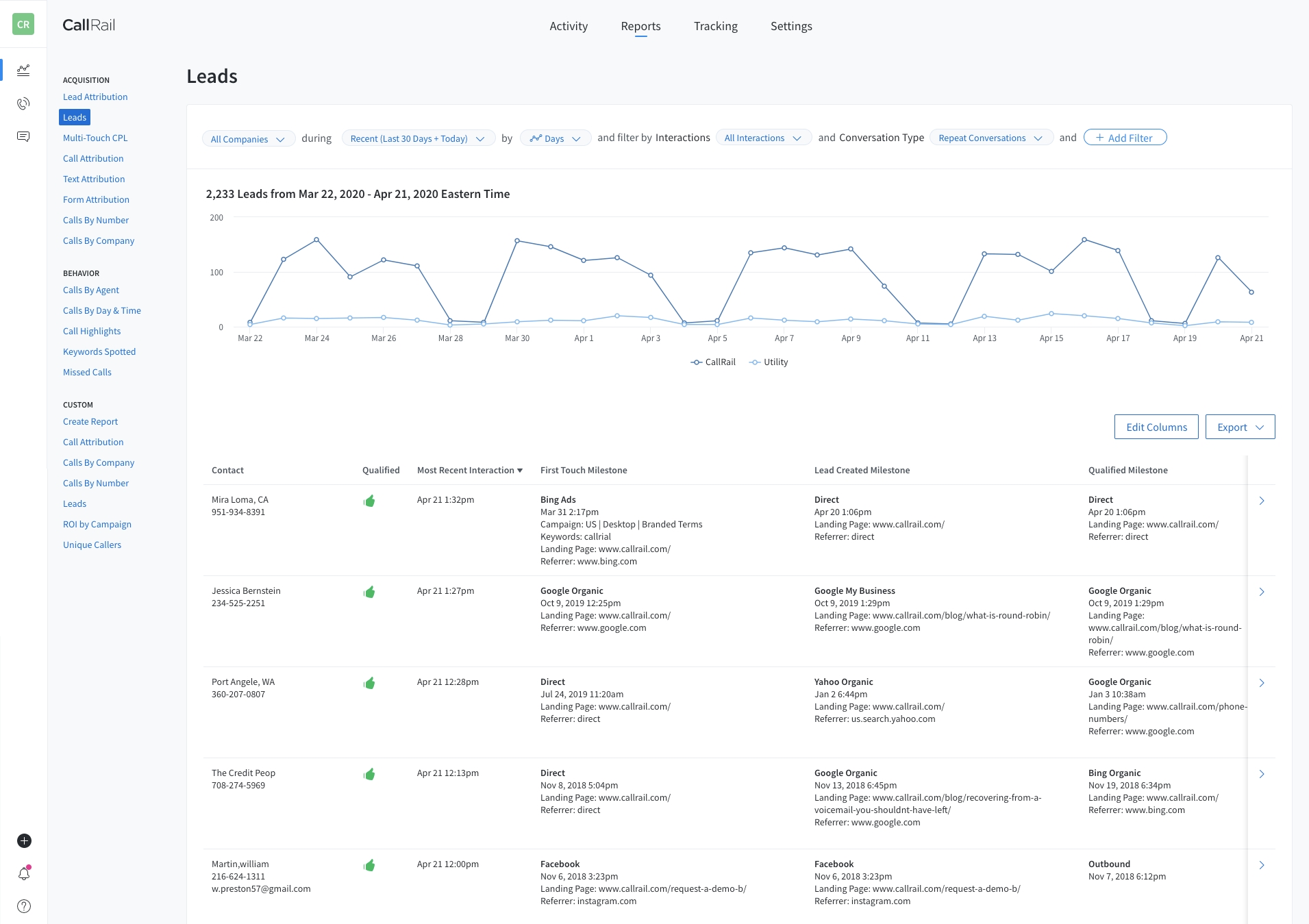Open the Repeat Conversations filter dropdown
The width and height of the screenshot is (1309, 924).
pyautogui.click(x=990, y=138)
